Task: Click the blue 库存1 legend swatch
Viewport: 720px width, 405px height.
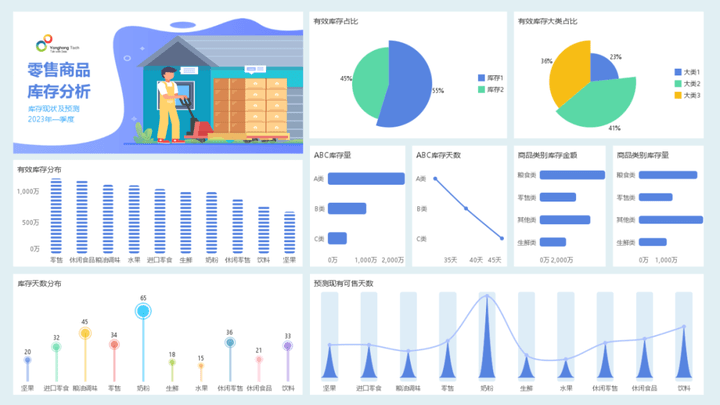Action: coord(481,78)
